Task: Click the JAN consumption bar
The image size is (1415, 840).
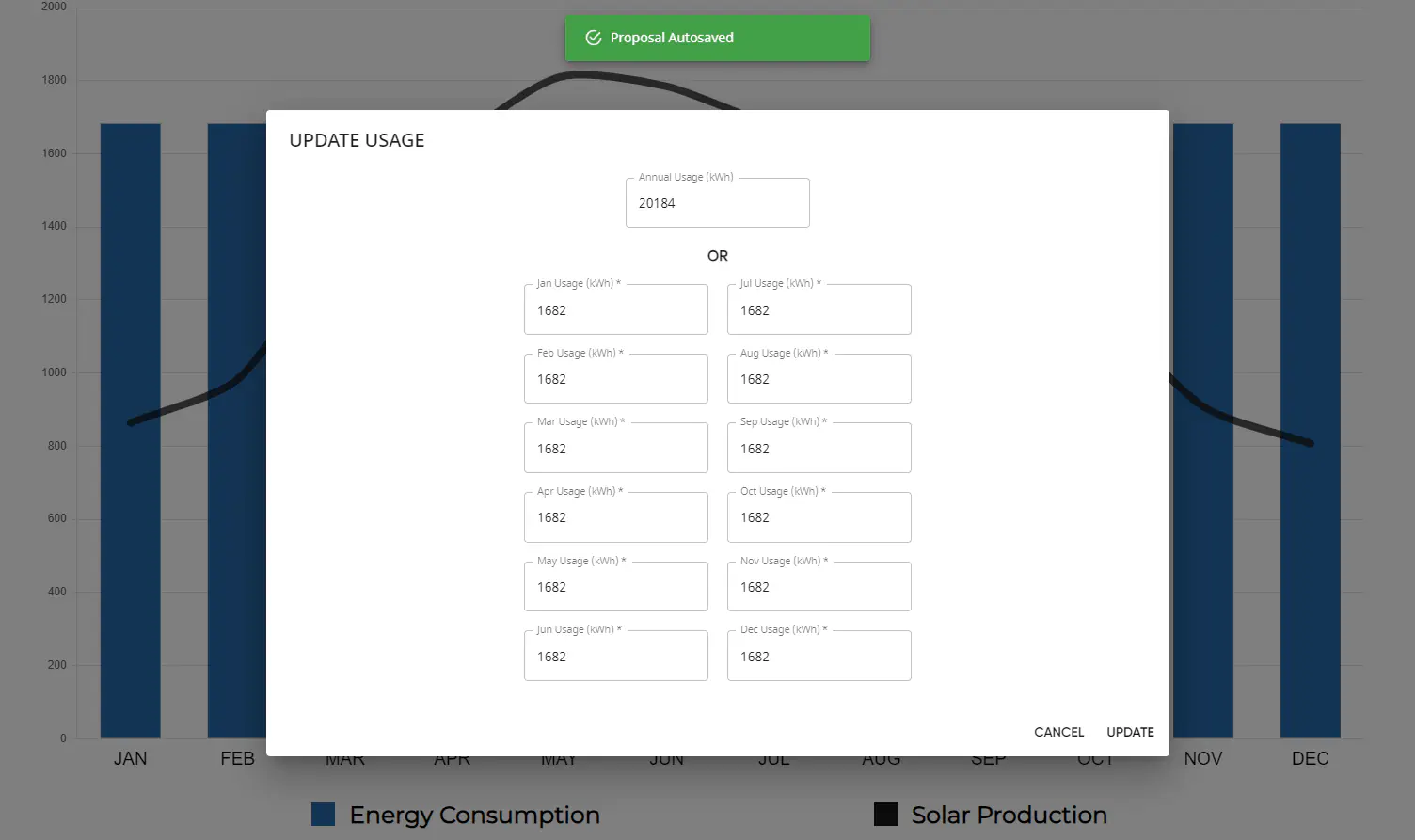Action: point(130,431)
